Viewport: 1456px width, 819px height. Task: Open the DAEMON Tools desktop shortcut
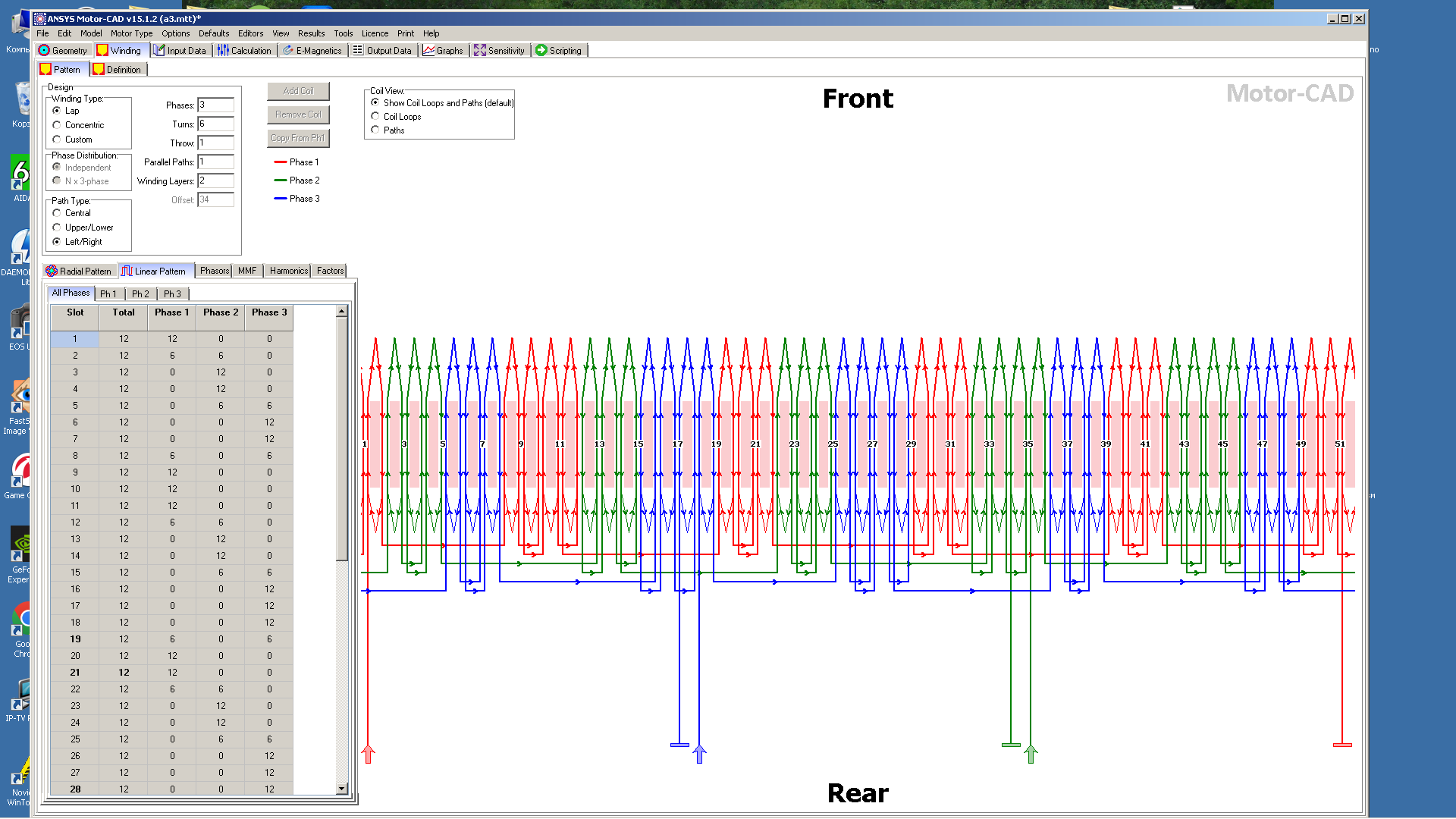[20, 258]
